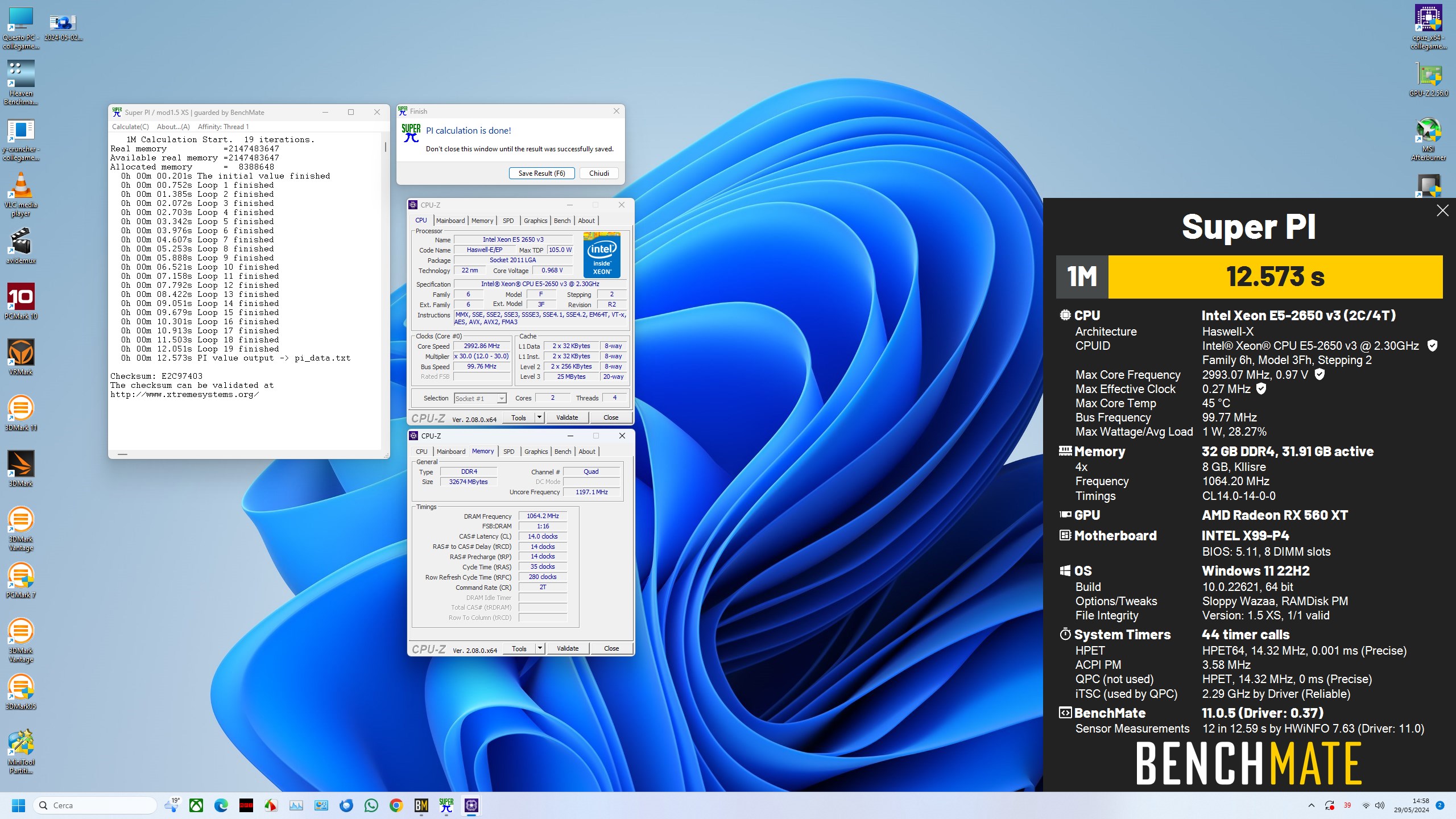Click the Wi-Fi icon in system tray
This screenshot has height=819, width=1456.
pyautogui.click(x=1366, y=805)
